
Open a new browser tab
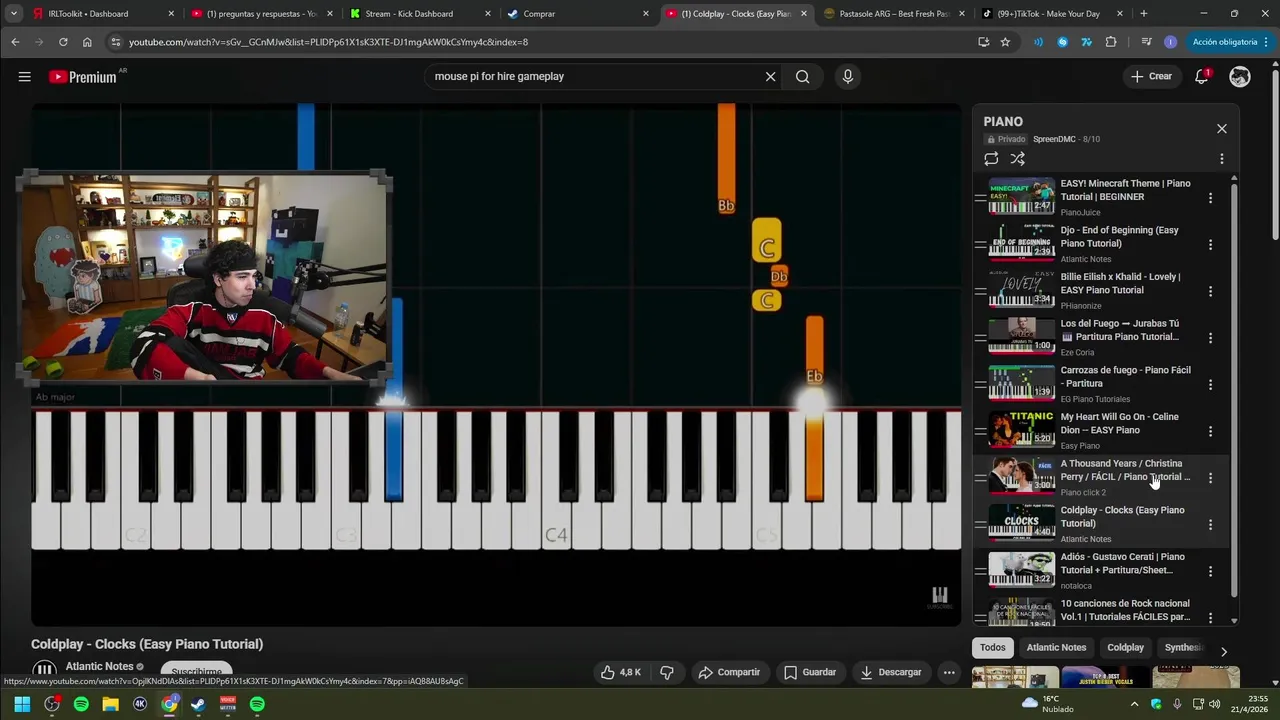[x=1144, y=14]
